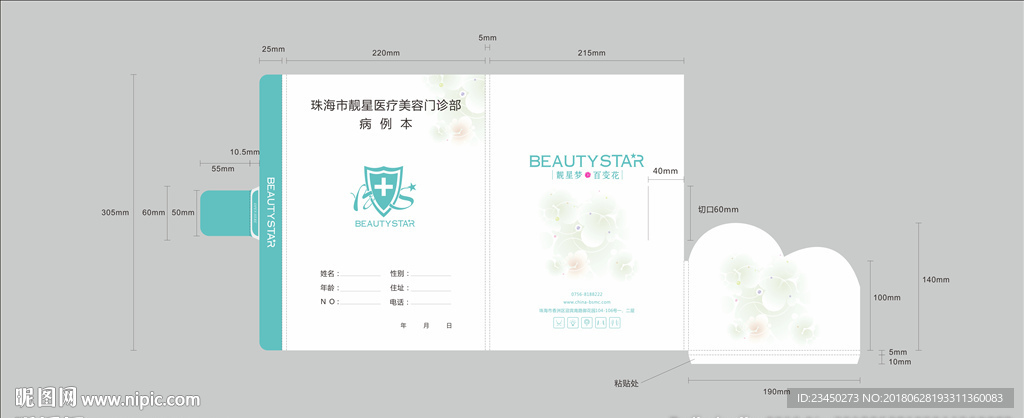Click the 性别 field label
The image size is (1024, 418).
point(400,273)
